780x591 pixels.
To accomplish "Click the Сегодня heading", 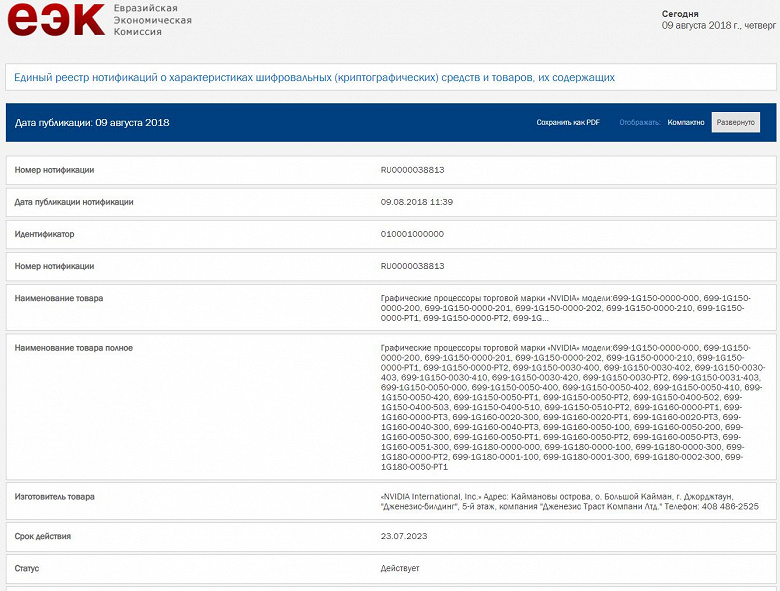I will (680, 14).
